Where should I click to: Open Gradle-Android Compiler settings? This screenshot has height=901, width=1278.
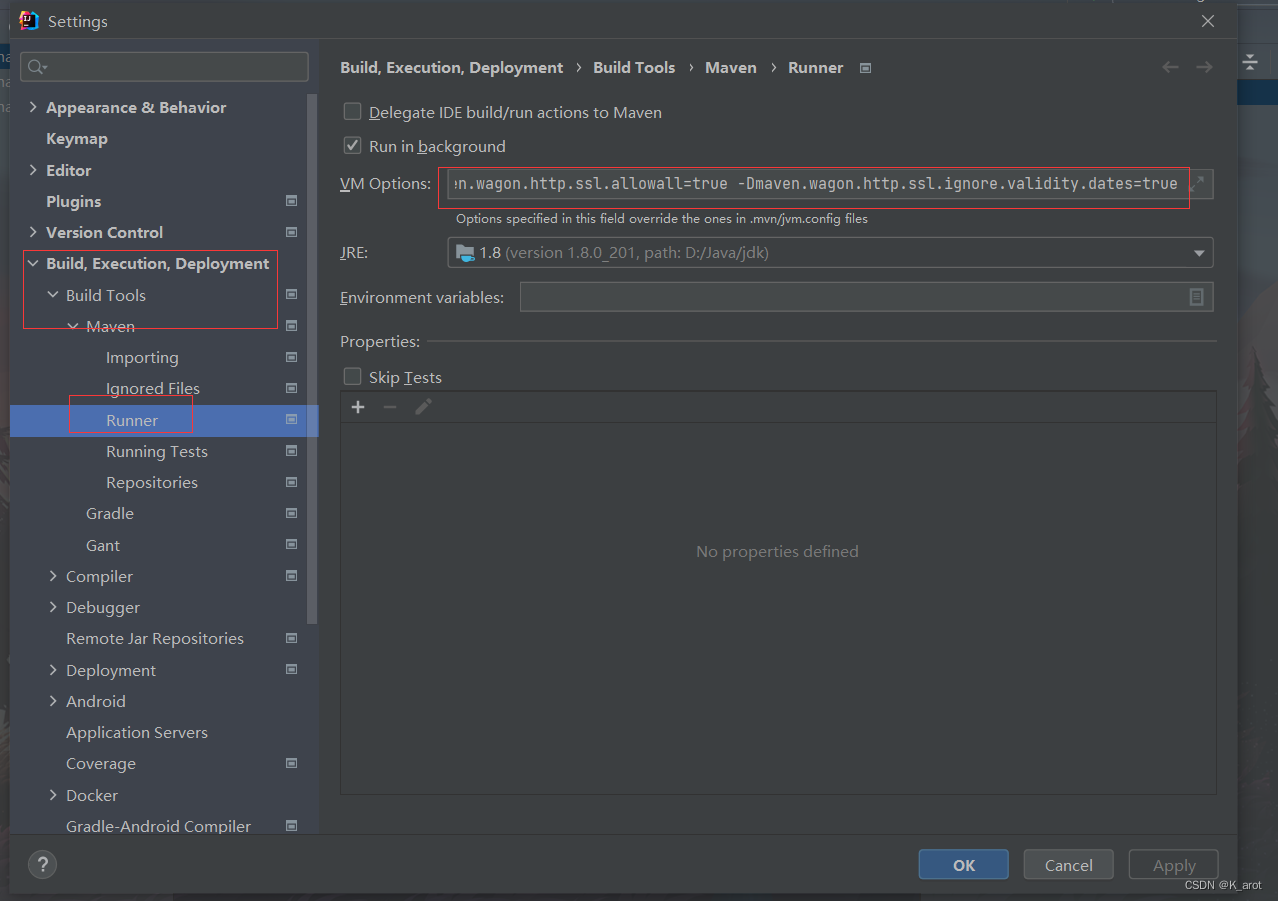[x=158, y=826]
